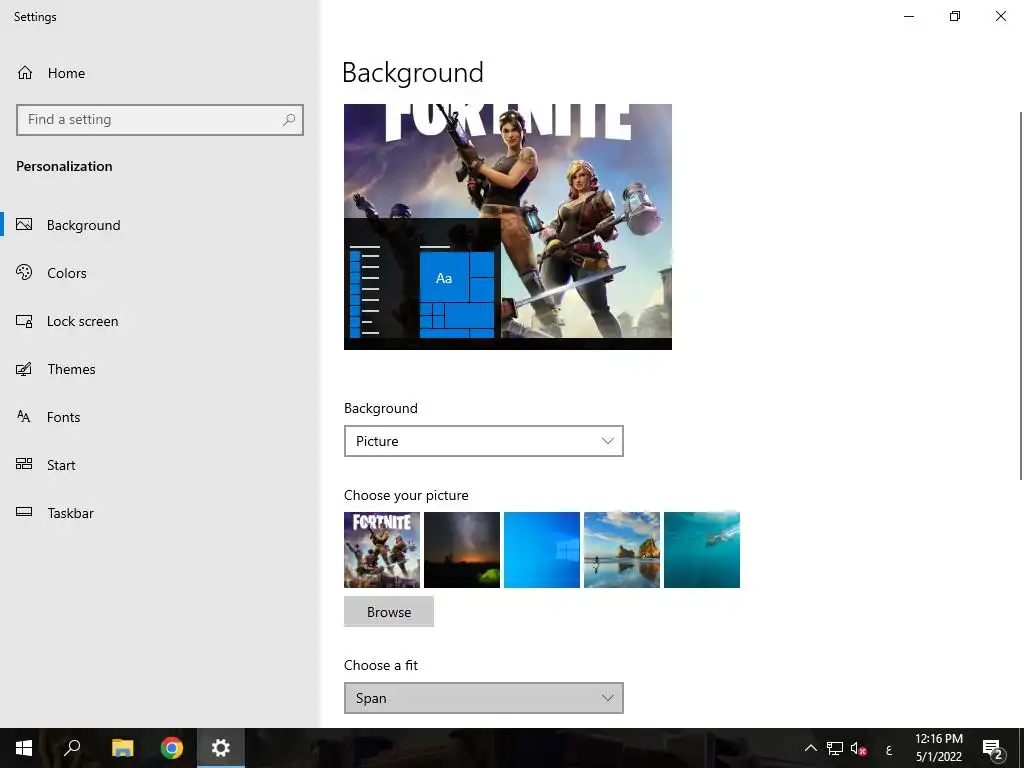The height and width of the screenshot is (768, 1024).
Task: Click the taskbar clock and date
Action: [938, 748]
